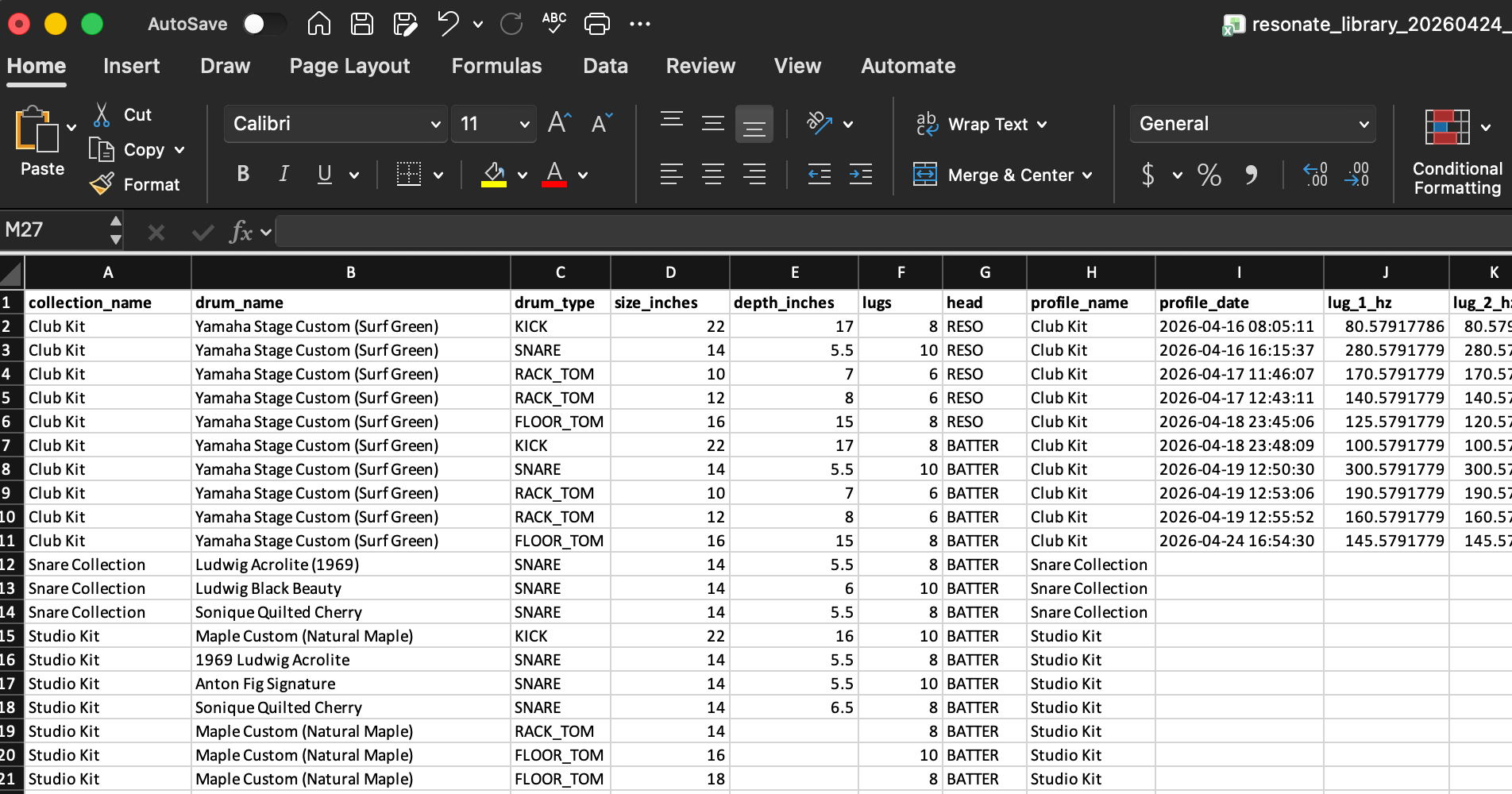Click into the formula bar field
The height and width of the screenshot is (794, 1512).
[x=893, y=232]
